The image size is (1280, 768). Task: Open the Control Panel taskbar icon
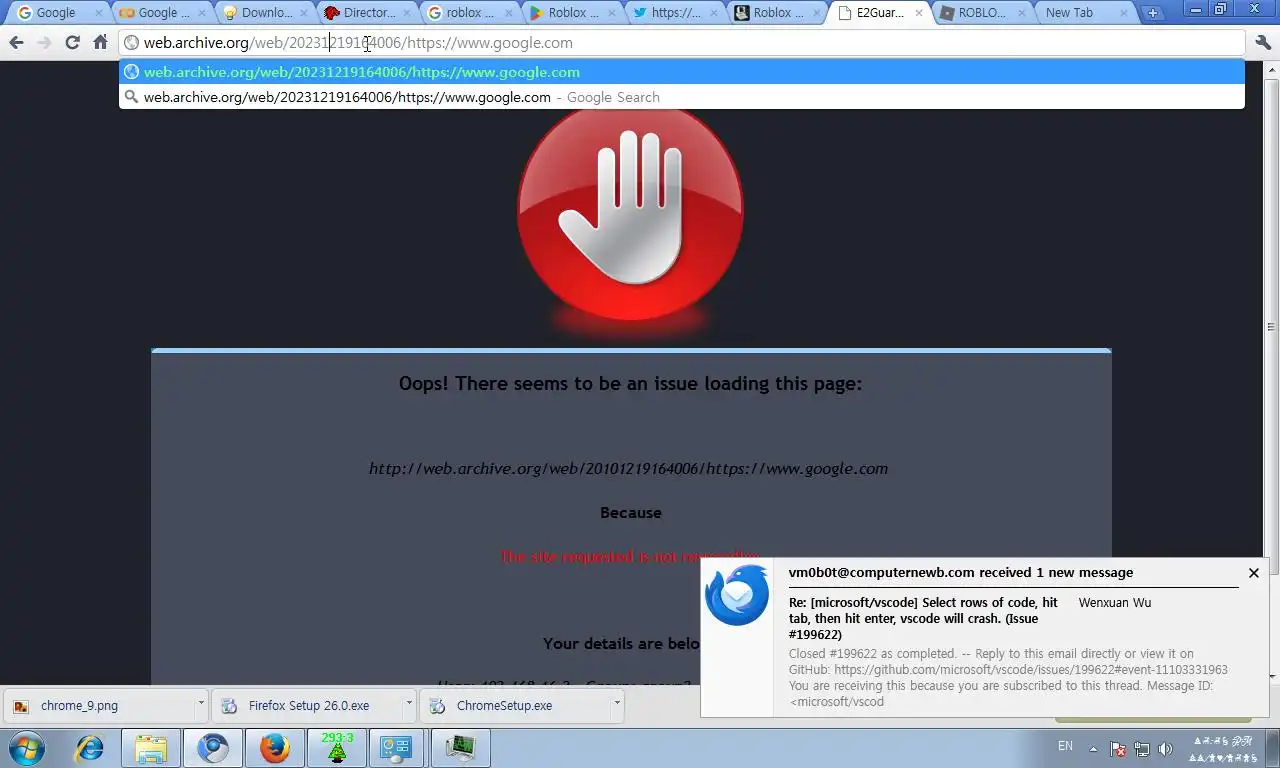pos(397,748)
